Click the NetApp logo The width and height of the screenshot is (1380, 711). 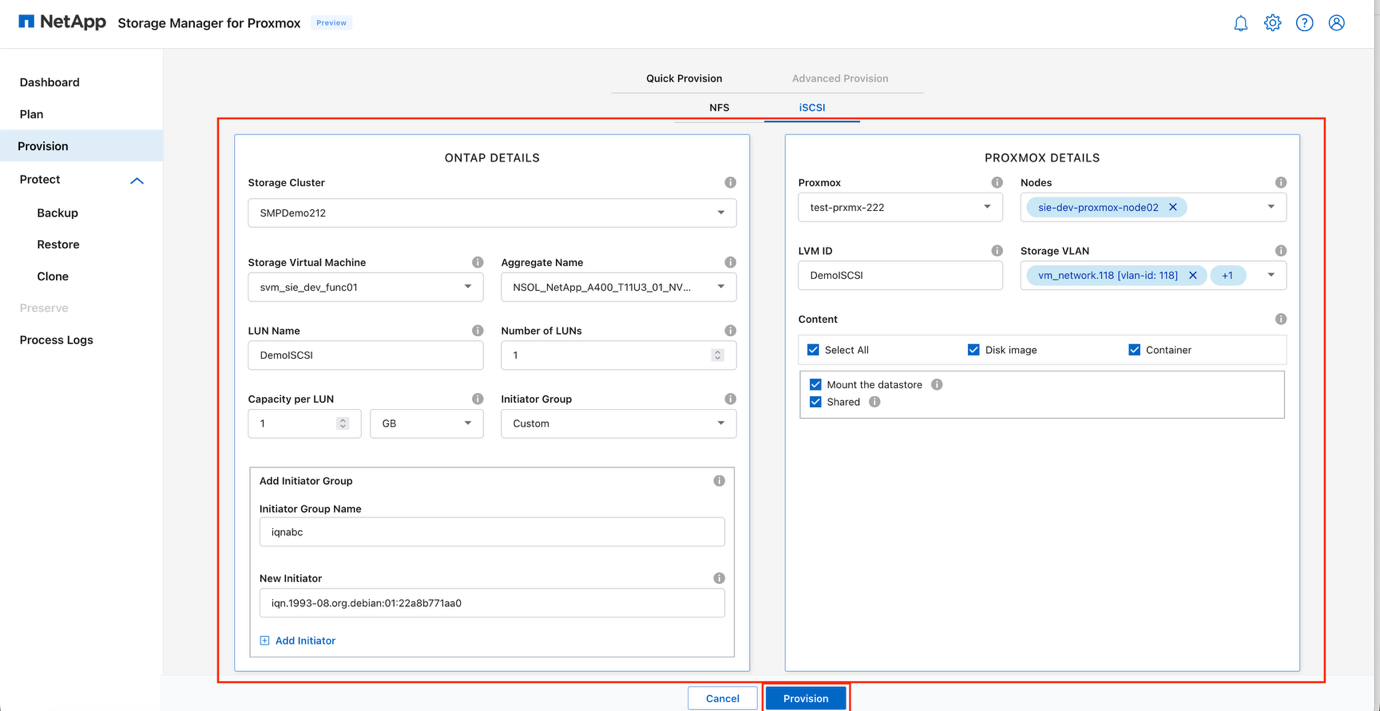click(62, 21)
